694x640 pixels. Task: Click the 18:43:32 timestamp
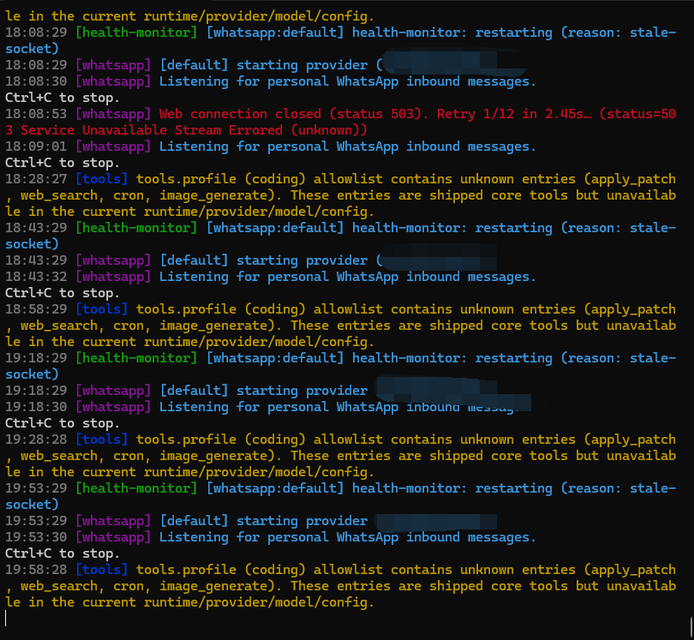[x=36, y=276]
